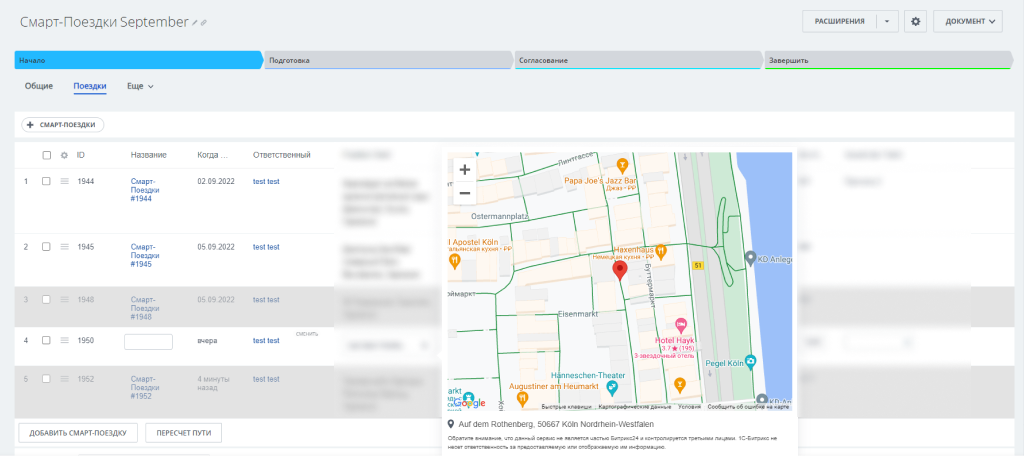
Task: Set stage to Подготовка
Action: pyautogui.click(x=388, y=60)
